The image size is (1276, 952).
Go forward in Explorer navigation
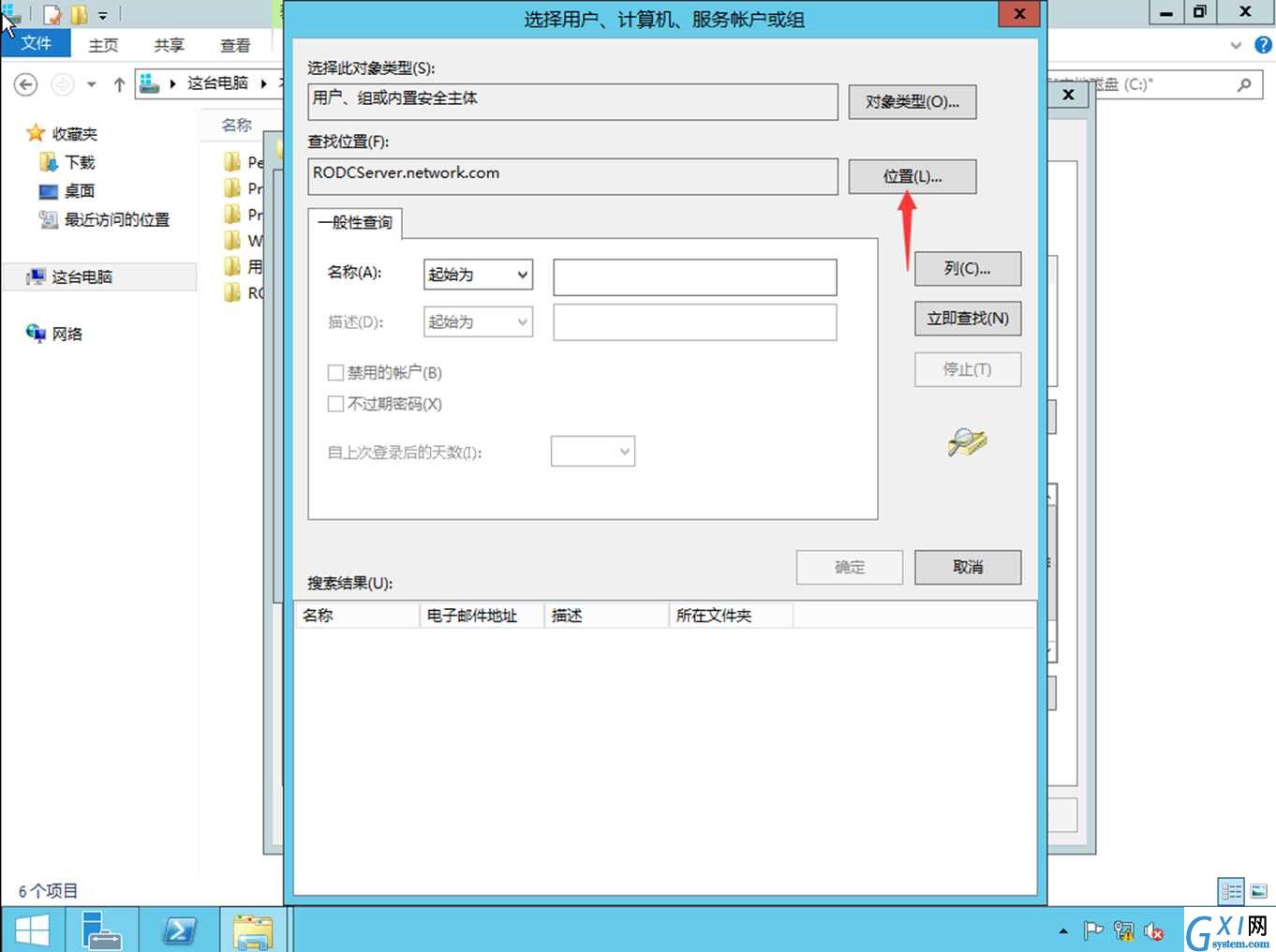(62, 84)
